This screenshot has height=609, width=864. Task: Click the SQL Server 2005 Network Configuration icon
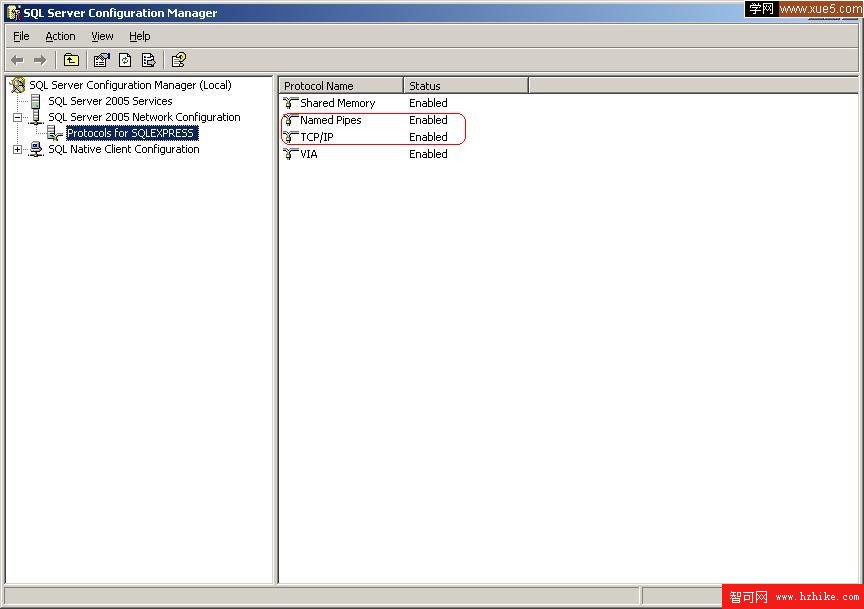tap(36, 117)
